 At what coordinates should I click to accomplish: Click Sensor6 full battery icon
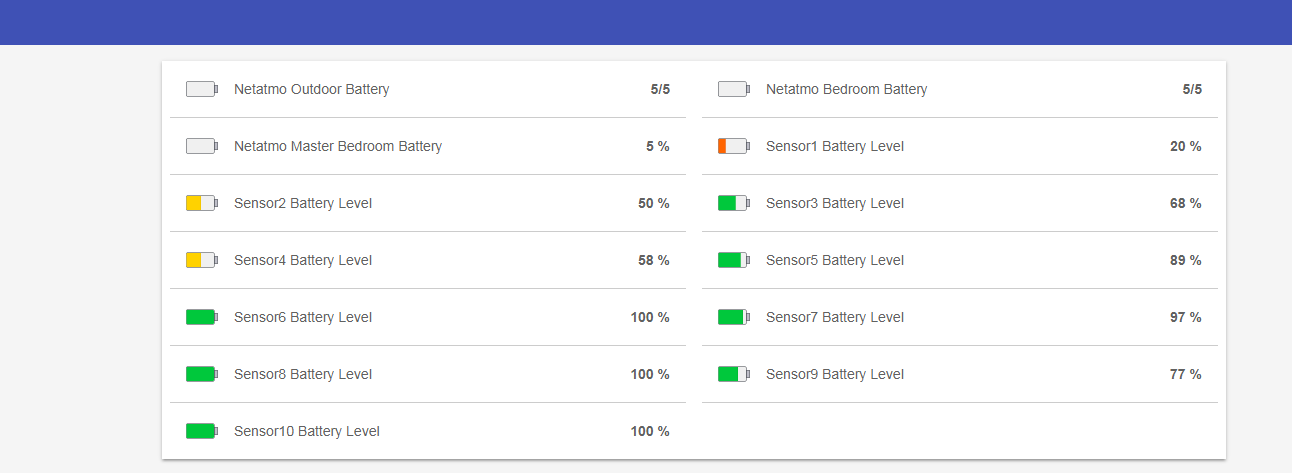point(202,317)
